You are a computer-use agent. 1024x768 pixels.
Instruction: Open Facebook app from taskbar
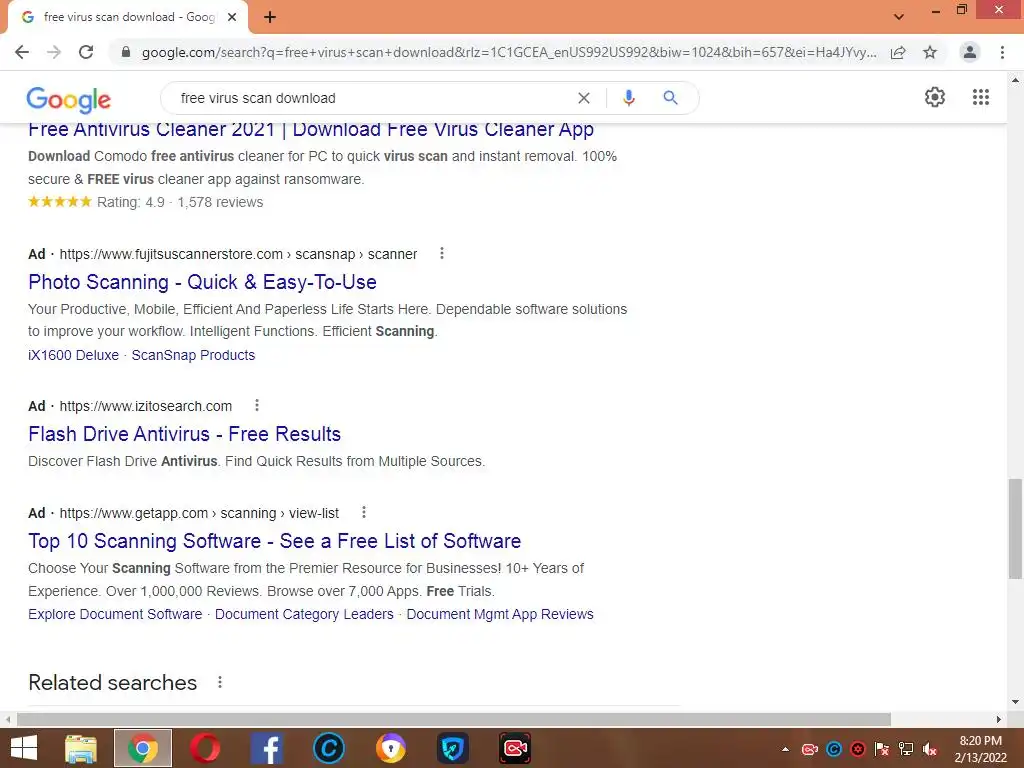click(267, 748)
